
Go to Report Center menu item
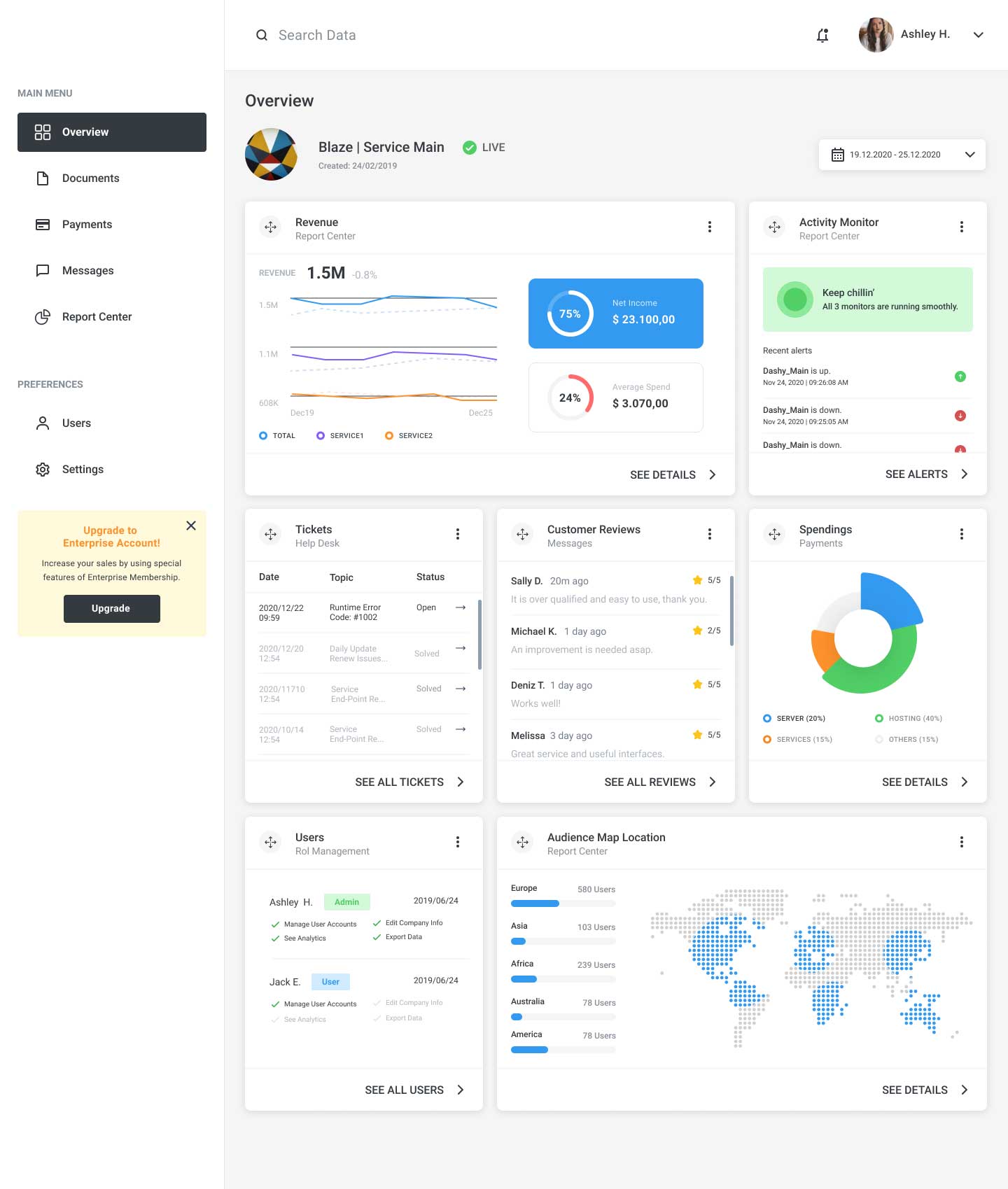tap(97, 317)
